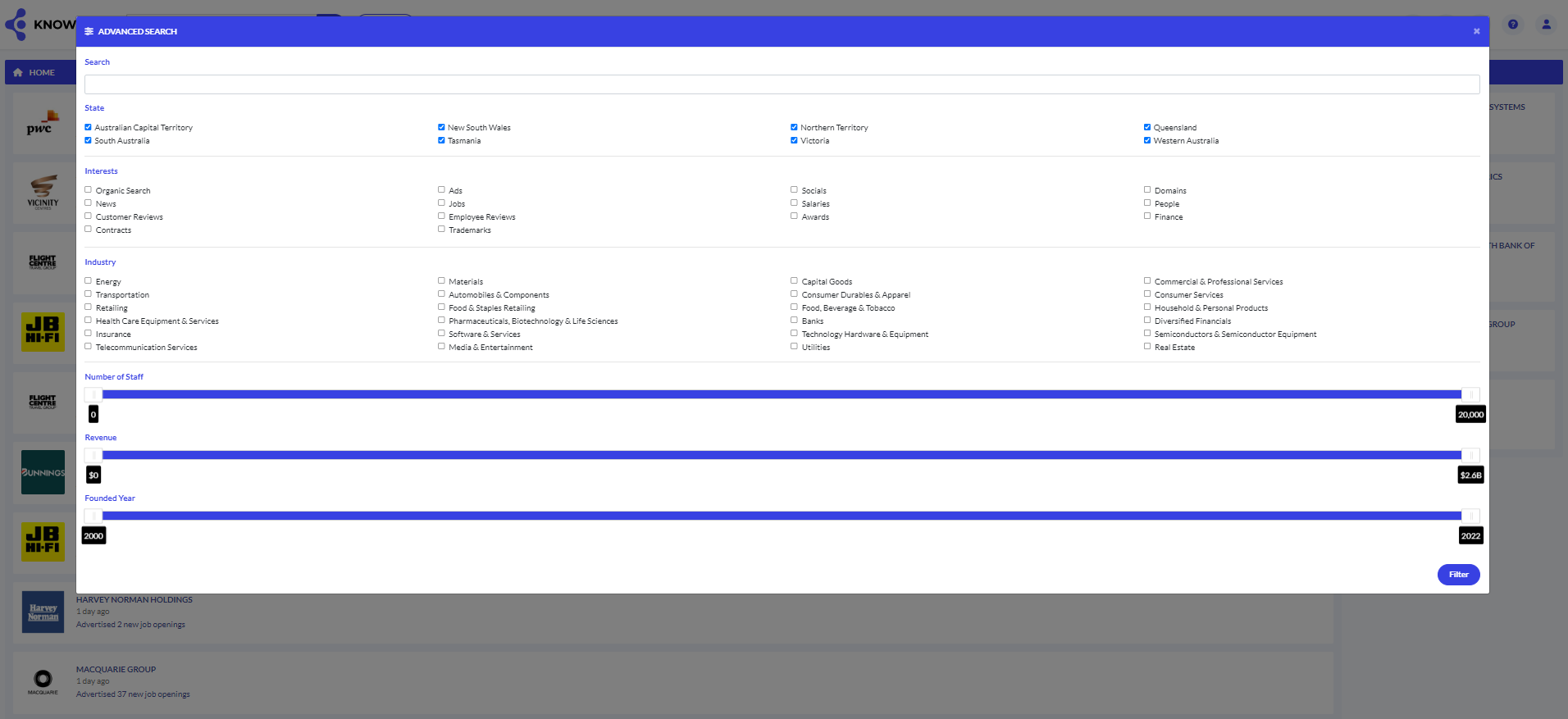Click the Advanced Search sliders icon
1568x719 pixels.
[89, 31]
